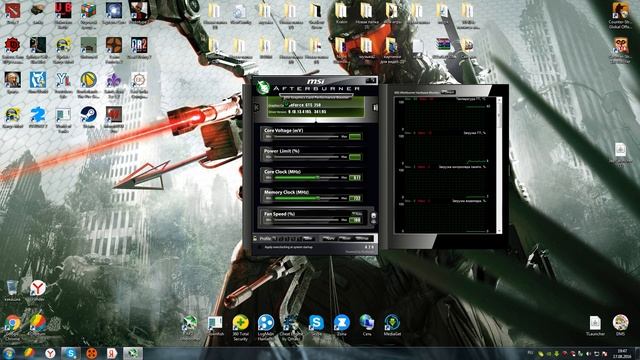Launch the Yandex Browser desktop shortcut

point(38,288)
